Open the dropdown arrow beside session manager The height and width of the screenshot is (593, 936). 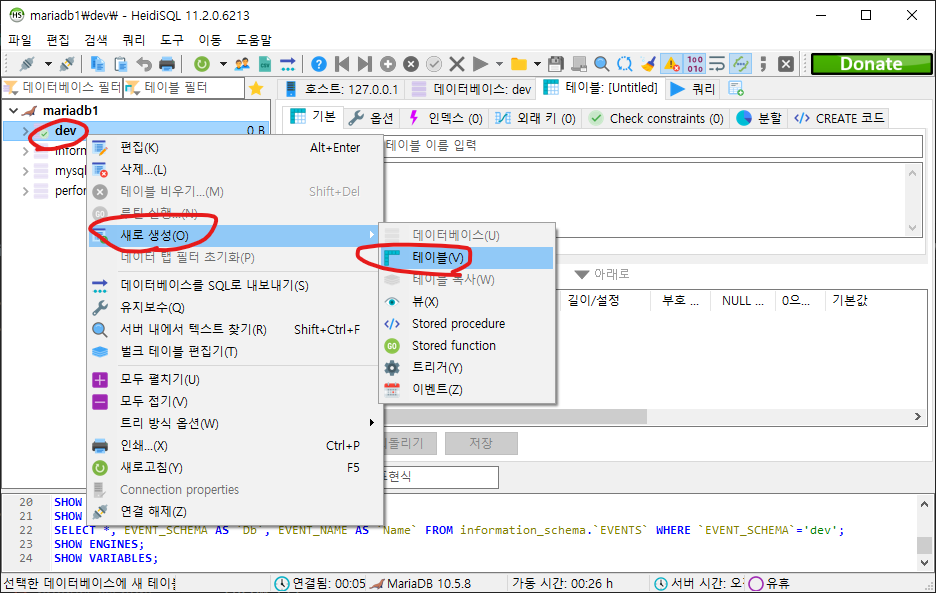pos(48,63)
